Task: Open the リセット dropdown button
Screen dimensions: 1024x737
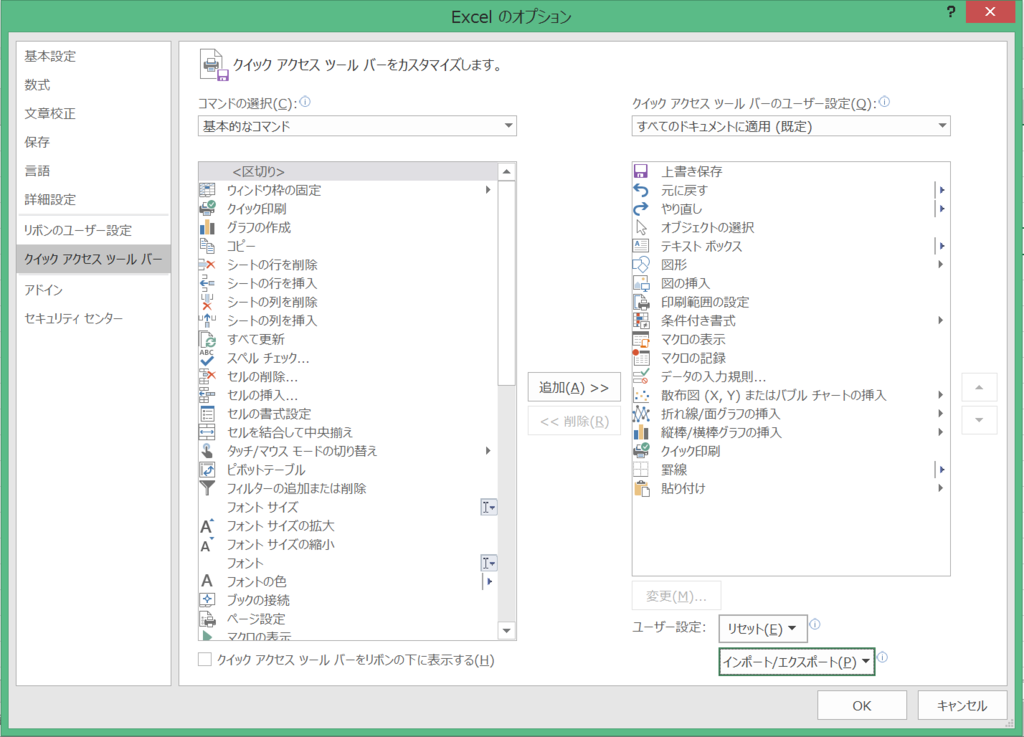Action: click(x=763, y=629)
